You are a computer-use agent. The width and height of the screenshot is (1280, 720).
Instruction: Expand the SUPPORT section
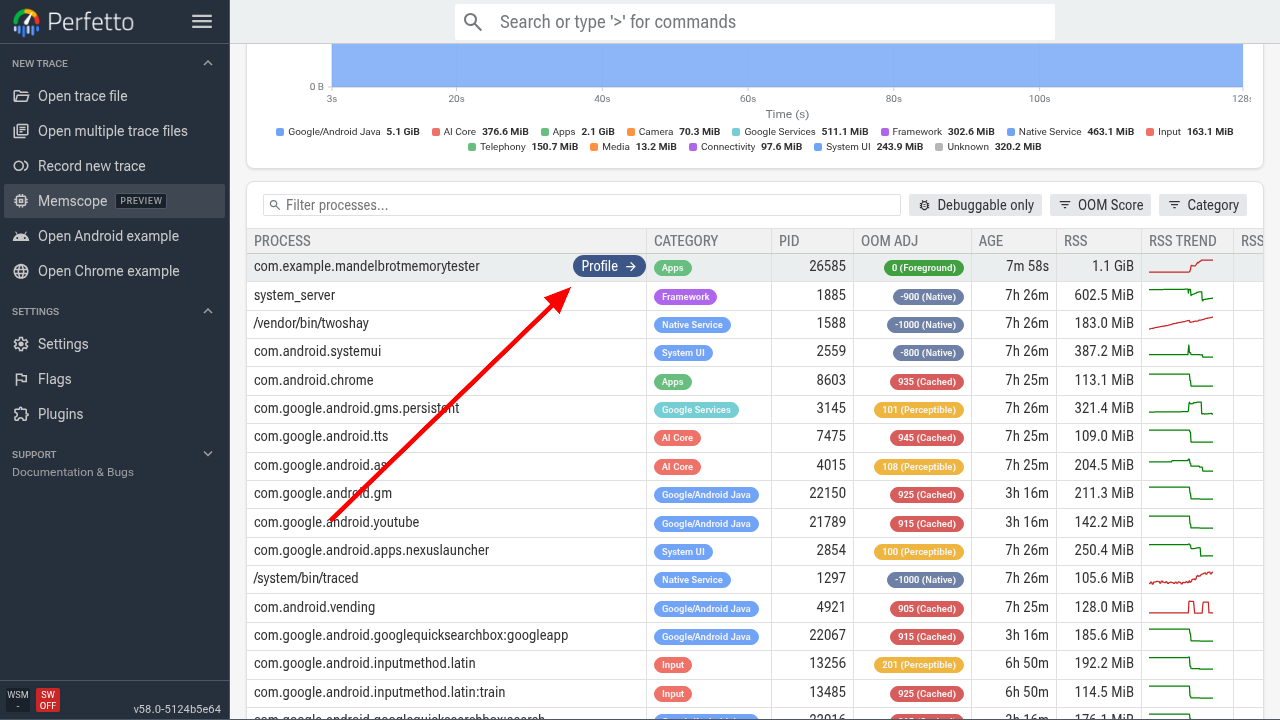(208, 454)
